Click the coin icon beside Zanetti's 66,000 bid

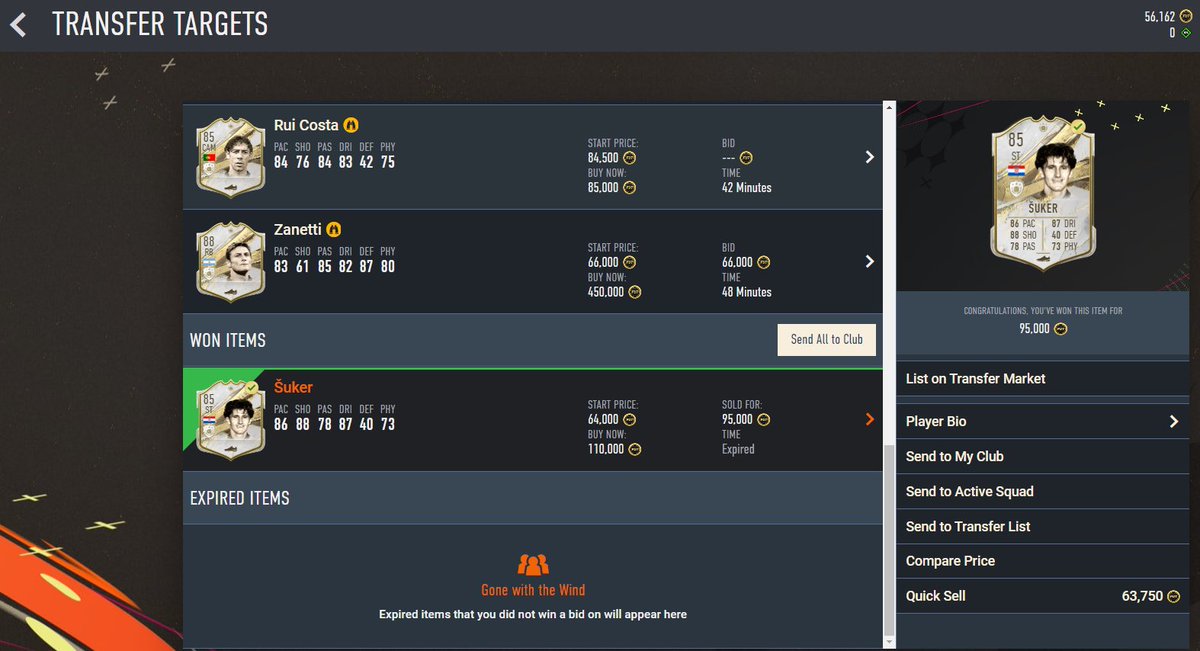click(x=763, y=263)
